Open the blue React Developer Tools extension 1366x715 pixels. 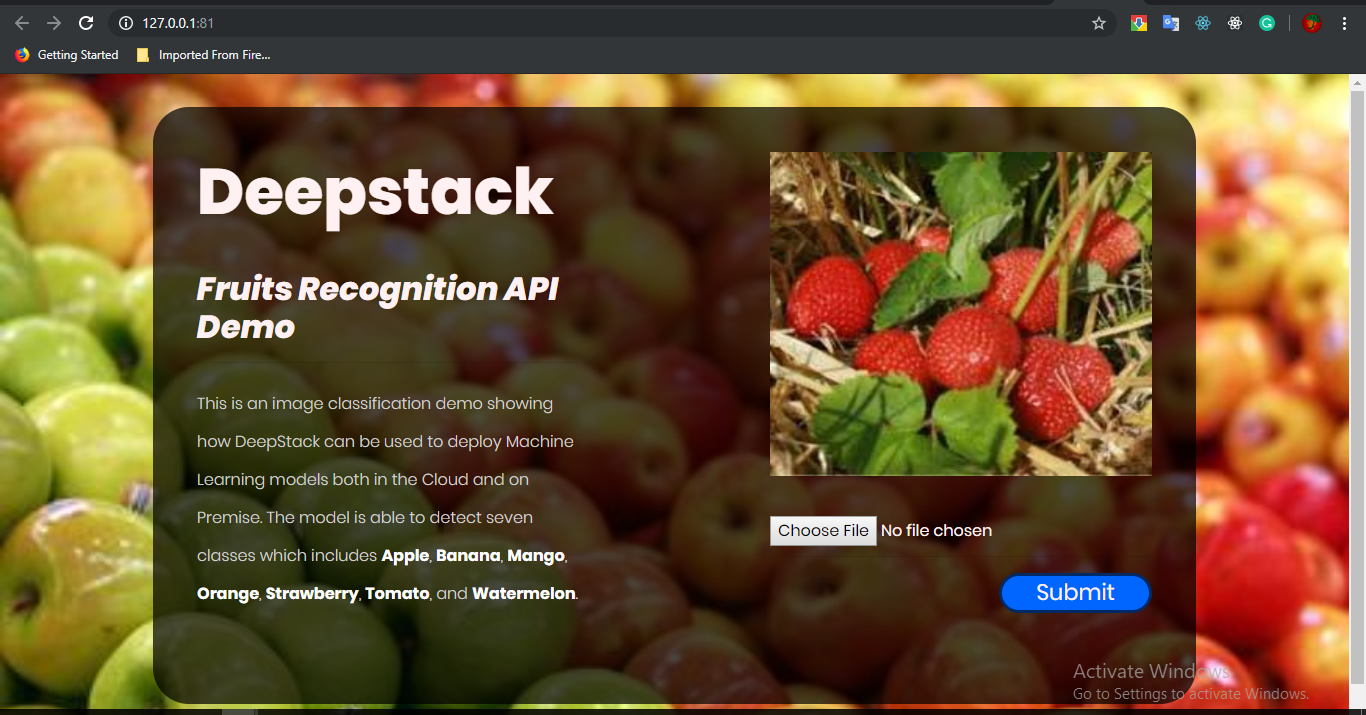pos(1203,23)
